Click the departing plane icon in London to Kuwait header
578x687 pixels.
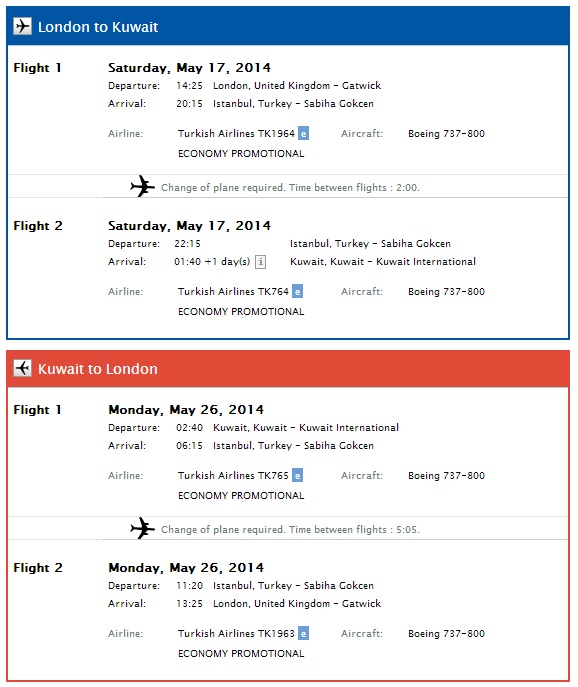(x=22, y=26)
